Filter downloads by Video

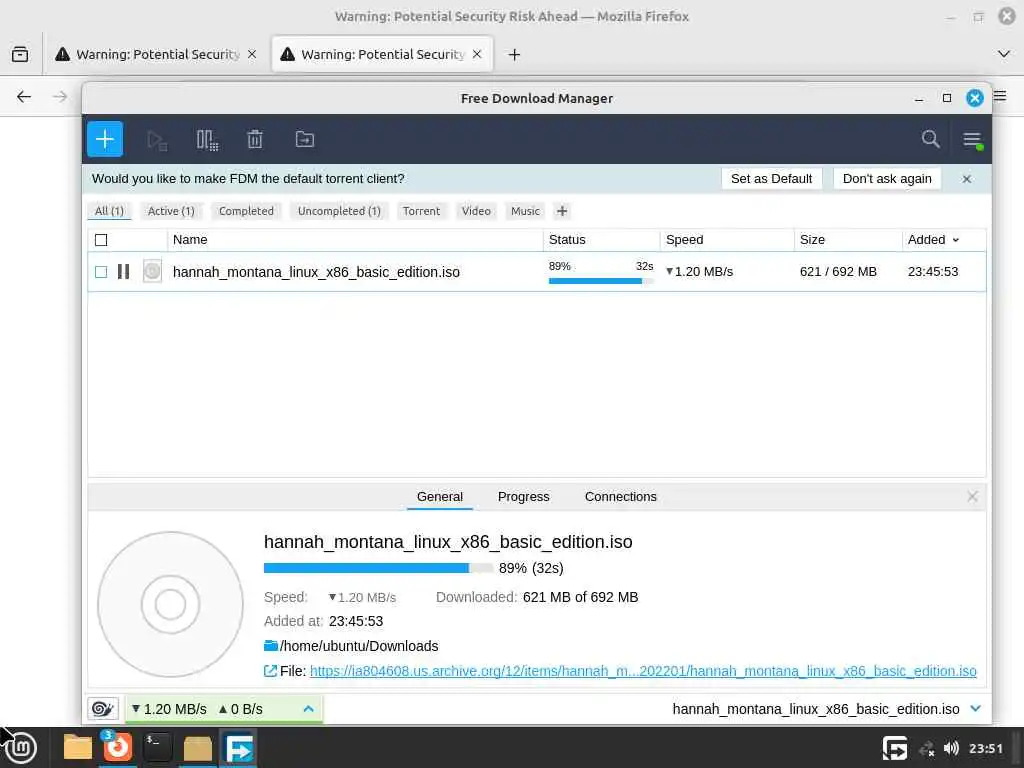coord(476,211)
